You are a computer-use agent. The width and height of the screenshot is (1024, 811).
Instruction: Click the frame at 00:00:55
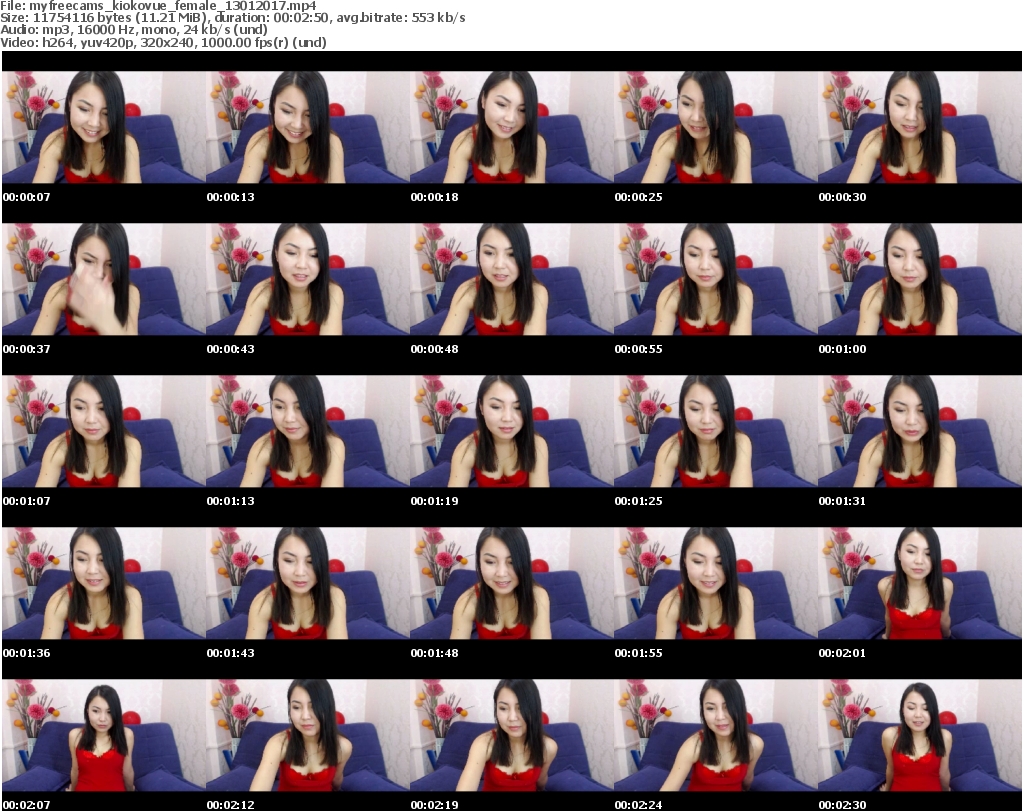pyautogui.click(x=716, y=279)
